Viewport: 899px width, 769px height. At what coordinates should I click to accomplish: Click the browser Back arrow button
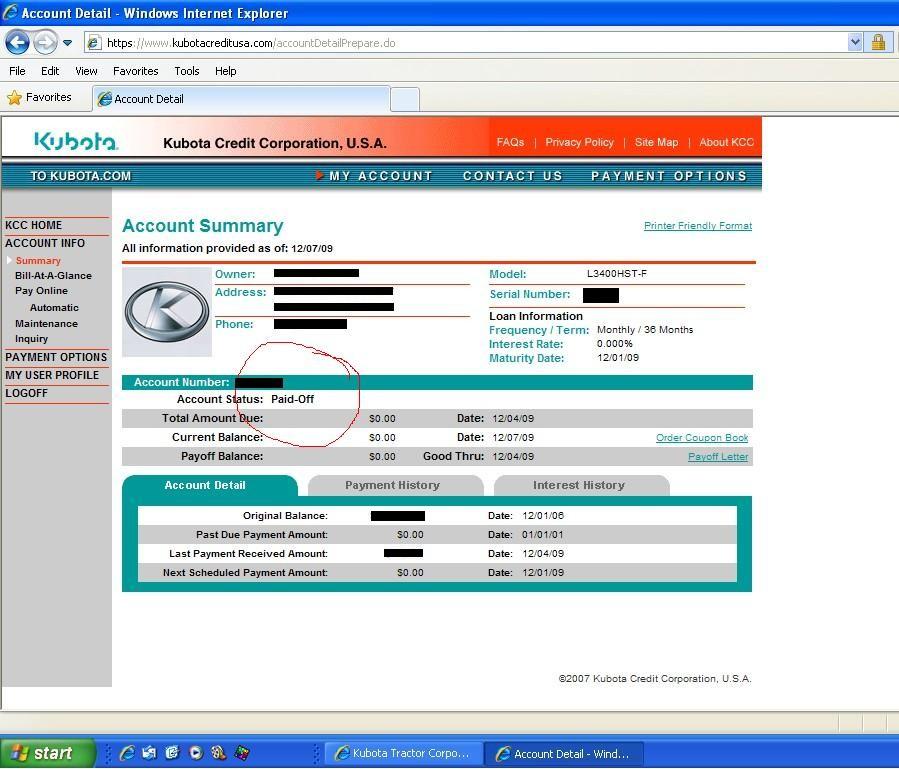pos(17,42)
